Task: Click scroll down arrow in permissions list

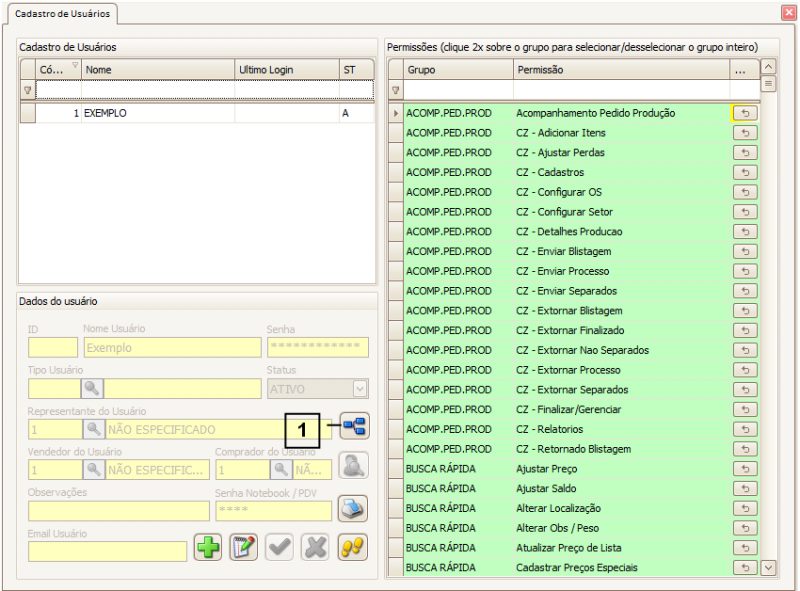Action: [x=768, y=567]
